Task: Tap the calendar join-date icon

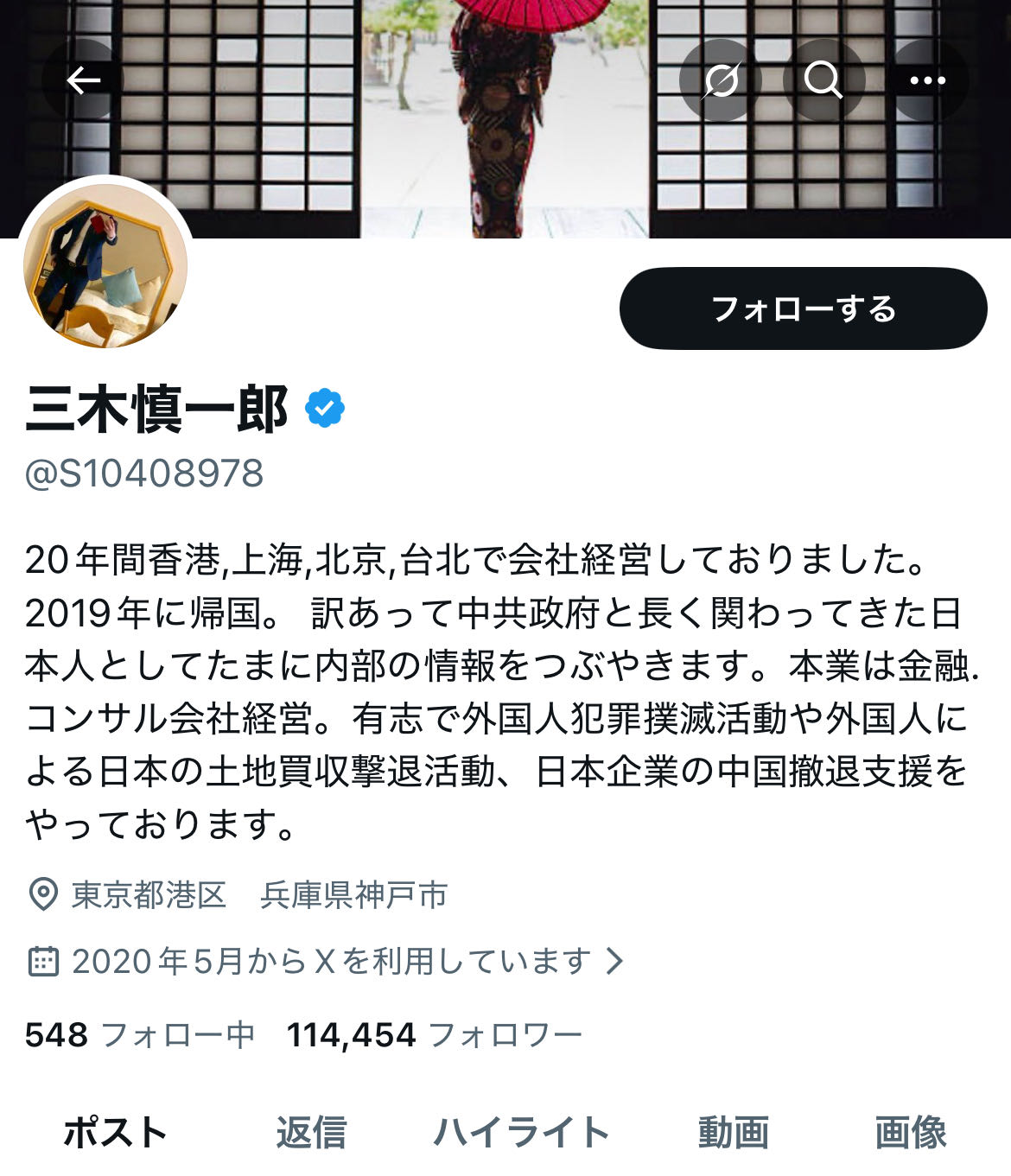Action: click(x=43, y=961)
